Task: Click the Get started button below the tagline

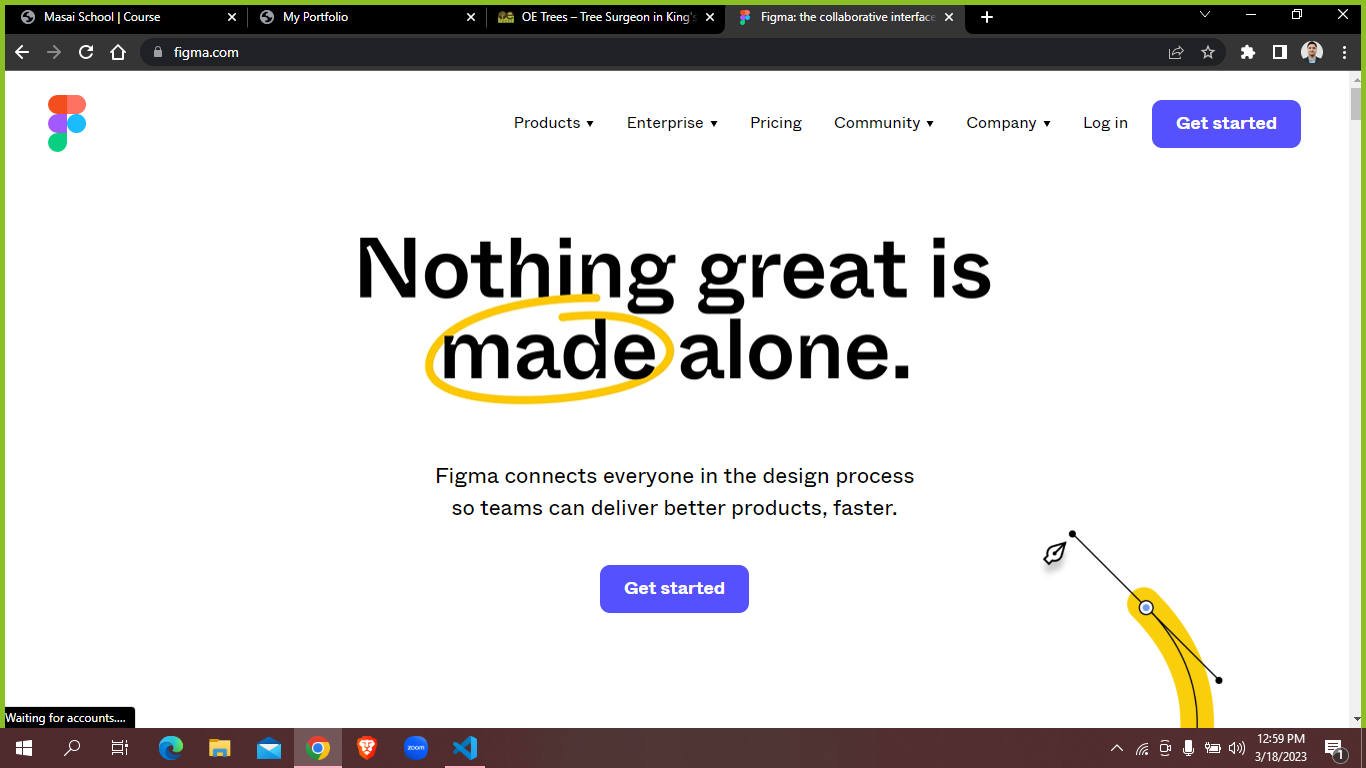Action: click(674, 589)
